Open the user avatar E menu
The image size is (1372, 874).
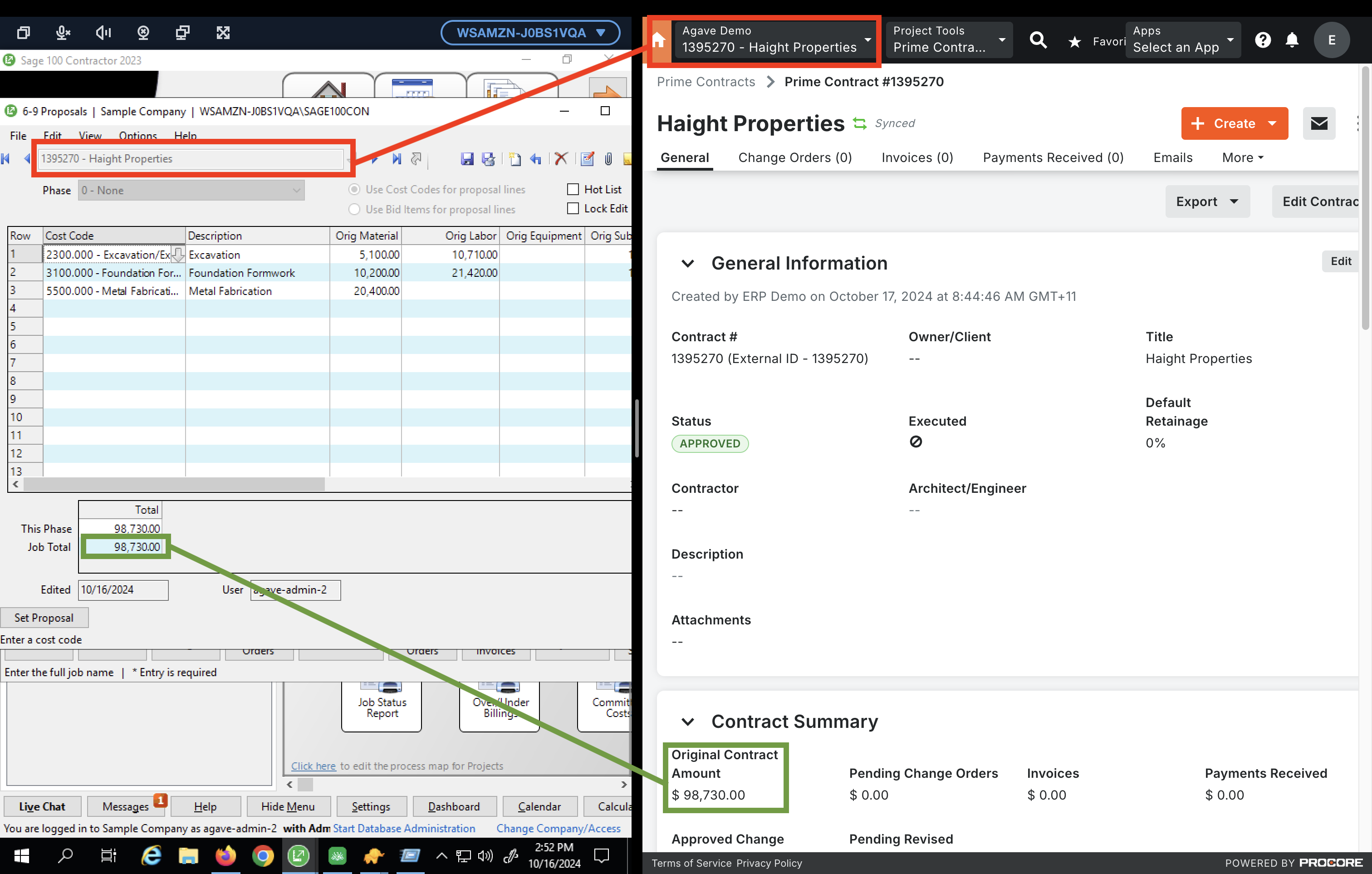pos(1332,40)
